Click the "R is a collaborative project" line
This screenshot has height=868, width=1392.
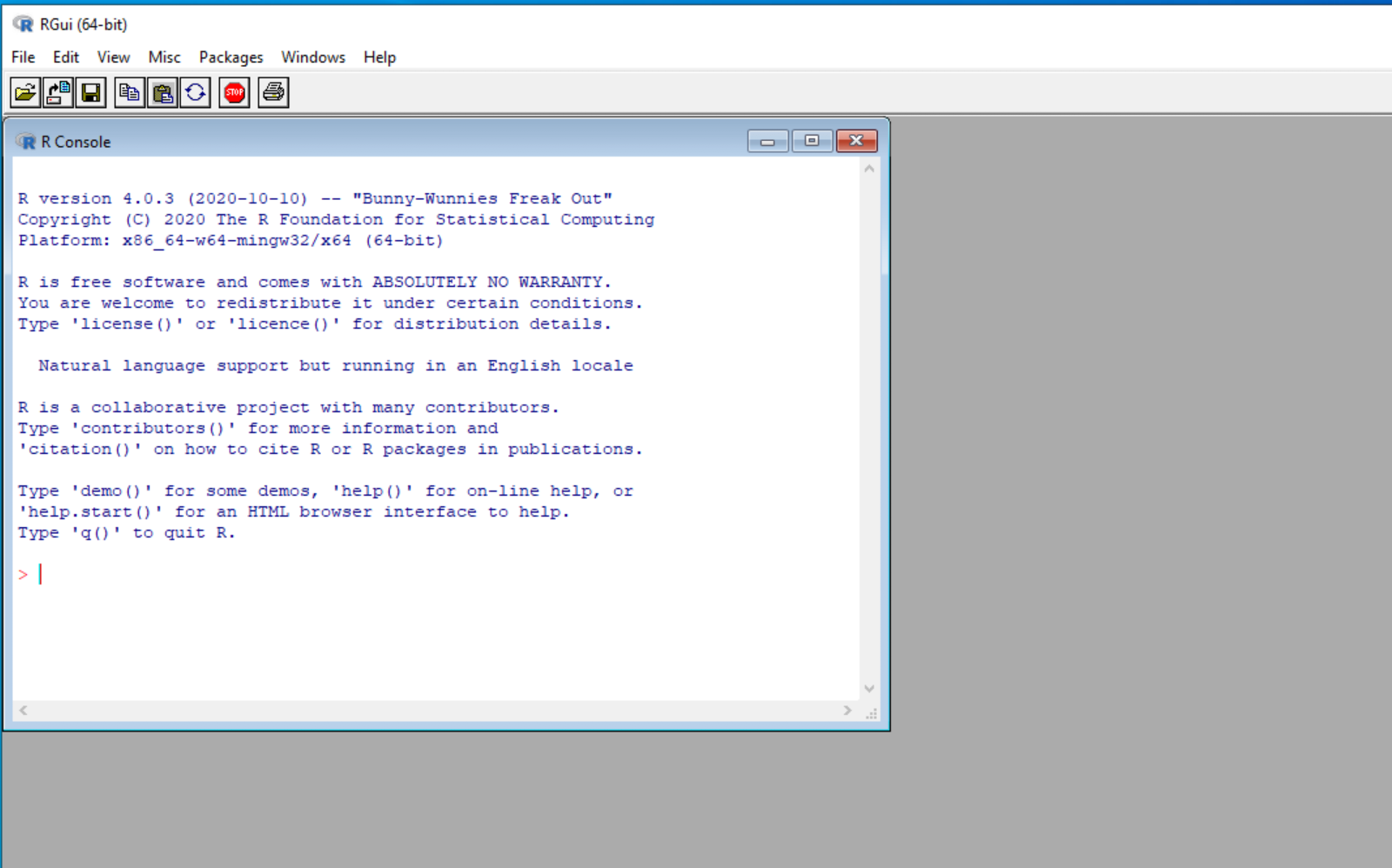[x=289, y=408]
